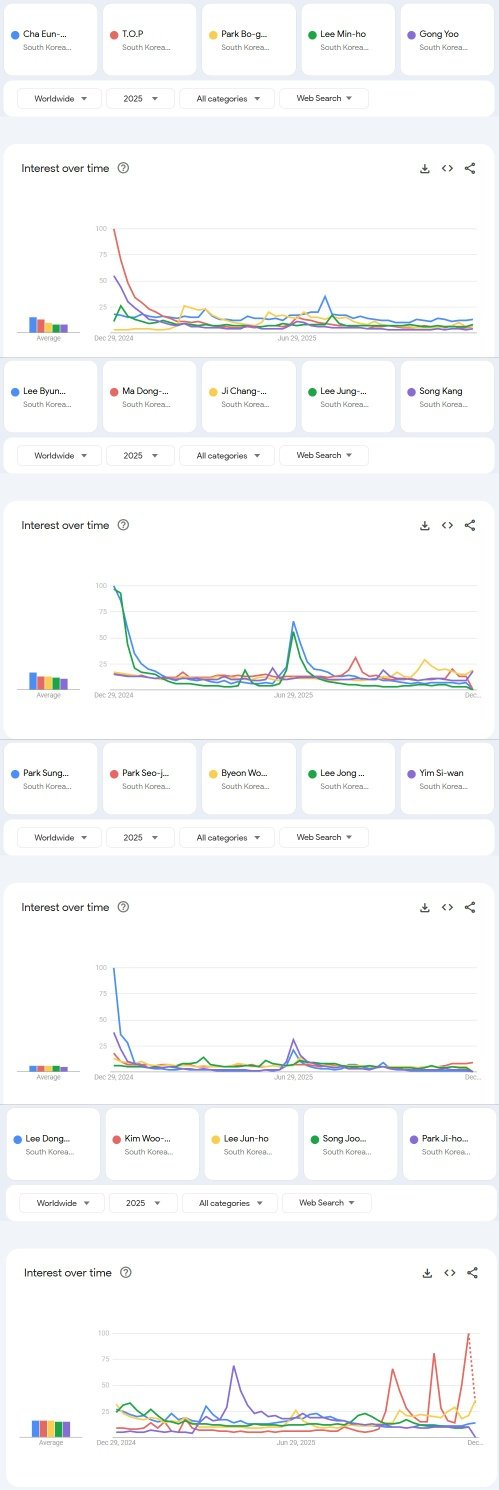The width and height of the screenshot is (499, 1490).
Task: Download the chart in the Song Kang comparison
Action: (425, 525)
